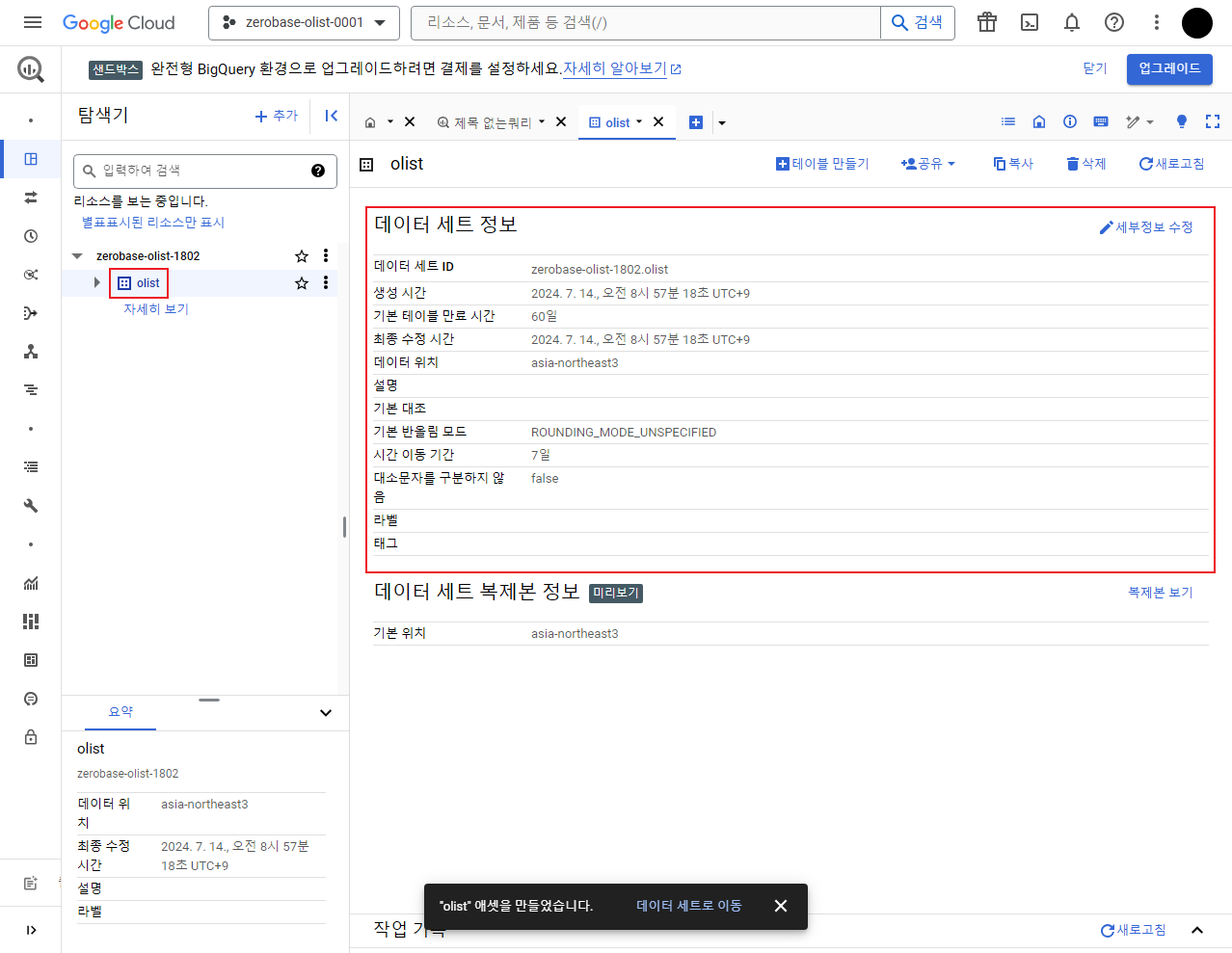Click 별표표시된 리소스만 표시 link

tap(153, 223)
